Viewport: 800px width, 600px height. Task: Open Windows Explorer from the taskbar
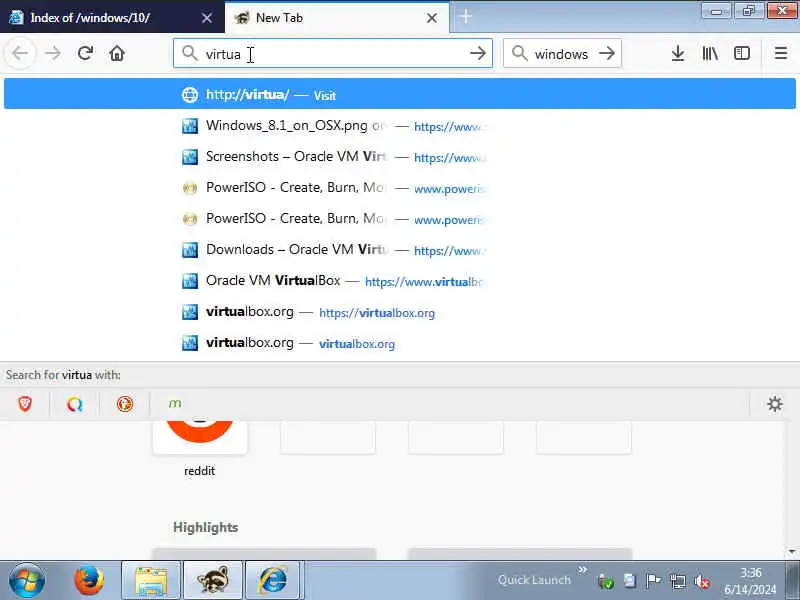pos(151,580)
